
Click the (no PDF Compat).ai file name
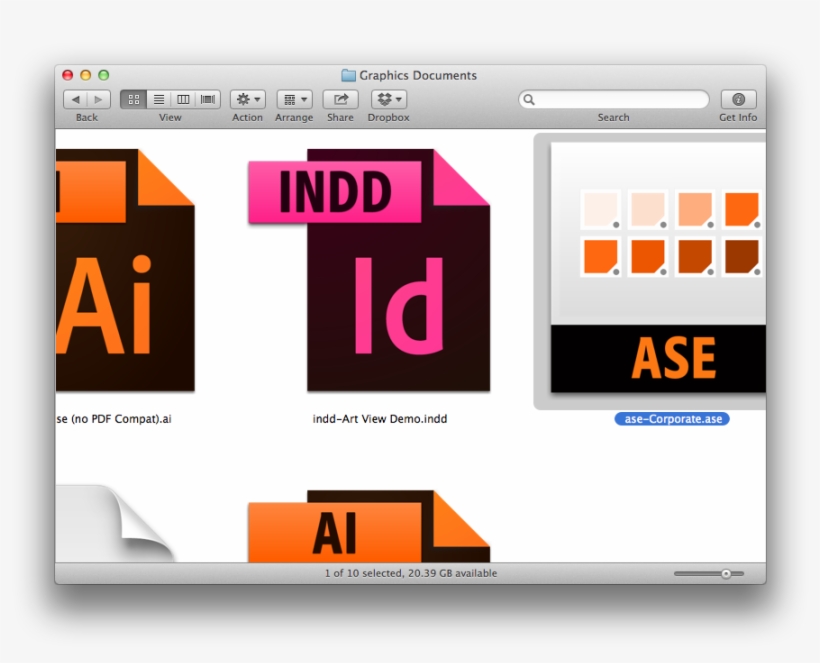point(114,419)
